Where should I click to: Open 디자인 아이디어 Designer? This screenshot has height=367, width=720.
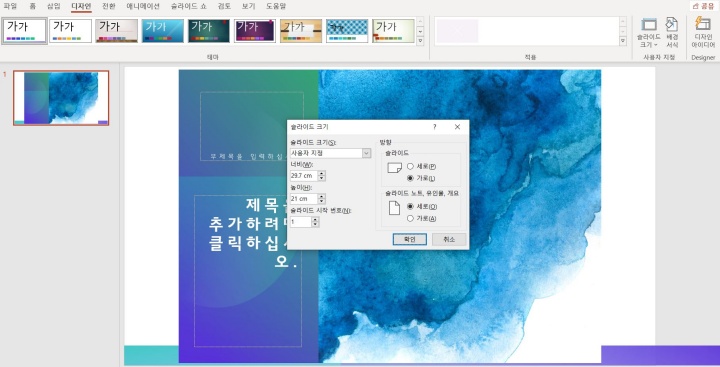pos(703,33)
